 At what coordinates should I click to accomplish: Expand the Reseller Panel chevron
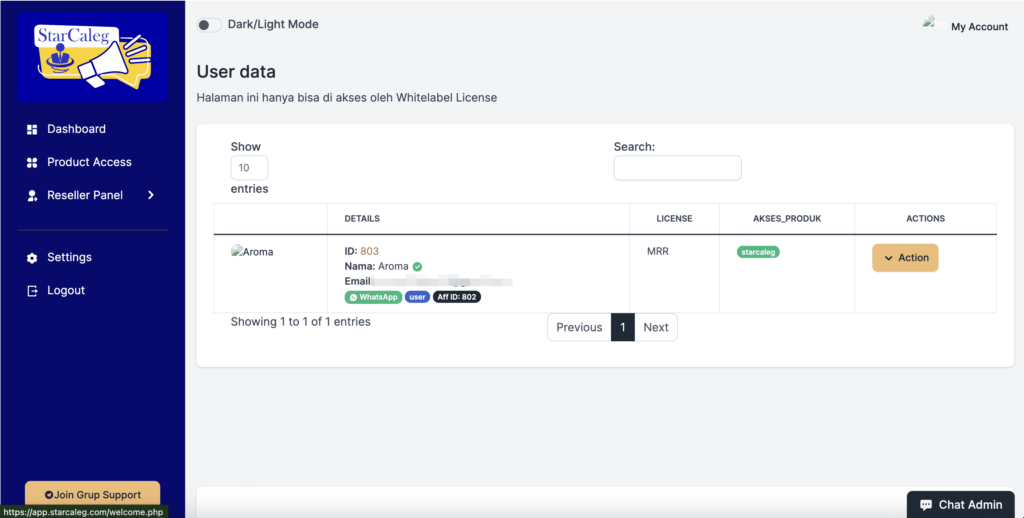[x=151, y=195]
